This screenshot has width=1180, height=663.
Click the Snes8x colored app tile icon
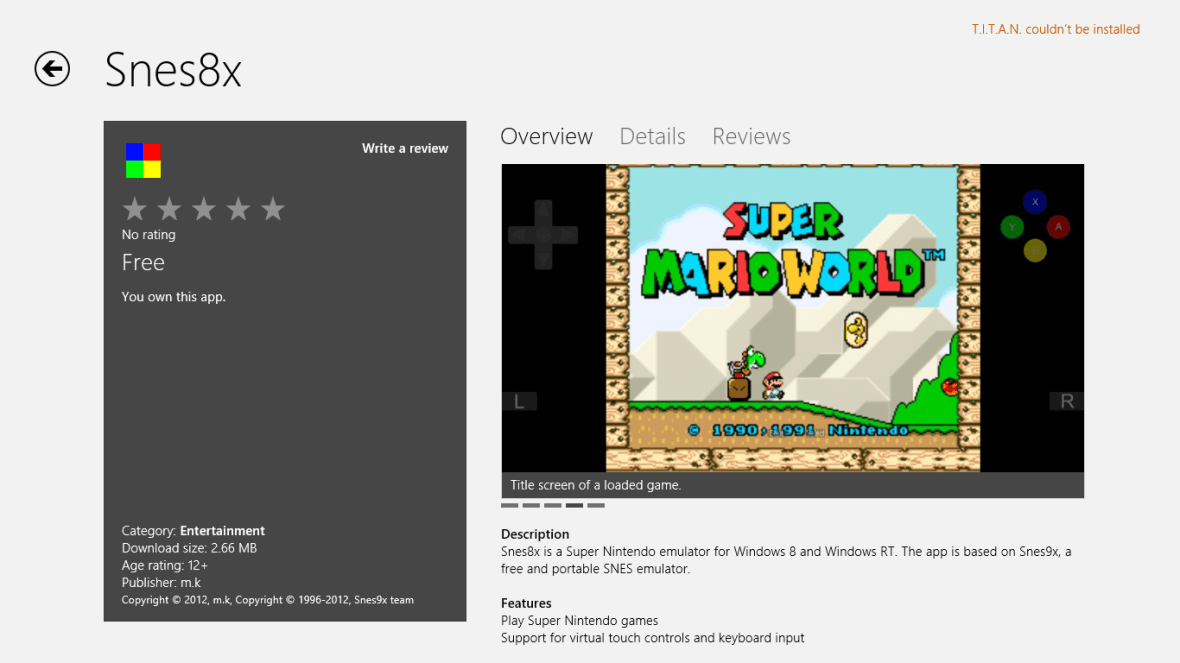[141, 160]
